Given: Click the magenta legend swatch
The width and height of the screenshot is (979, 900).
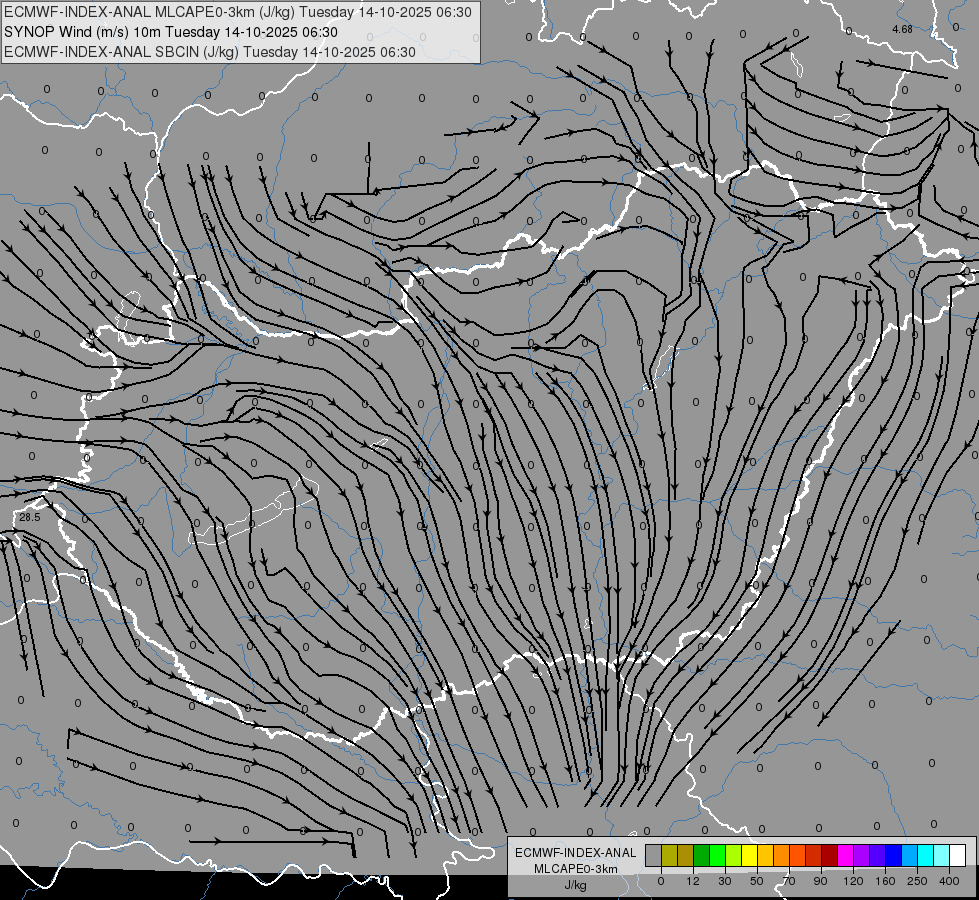Looking at the screenshot, I should [x=845, y=855].
